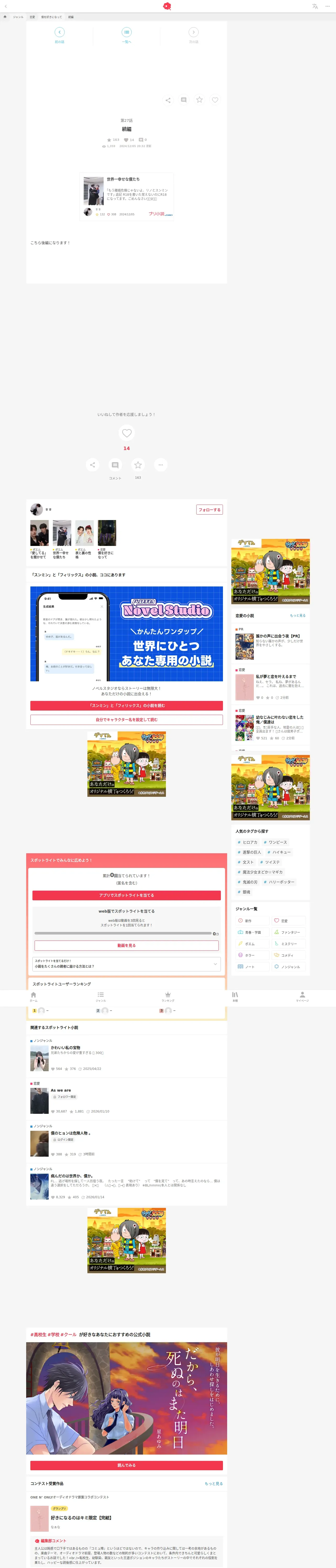This screenshot has height=1568, width=336.
Task: Open the 青春・学園 genre entry
Action: click(x=253, y=932)
